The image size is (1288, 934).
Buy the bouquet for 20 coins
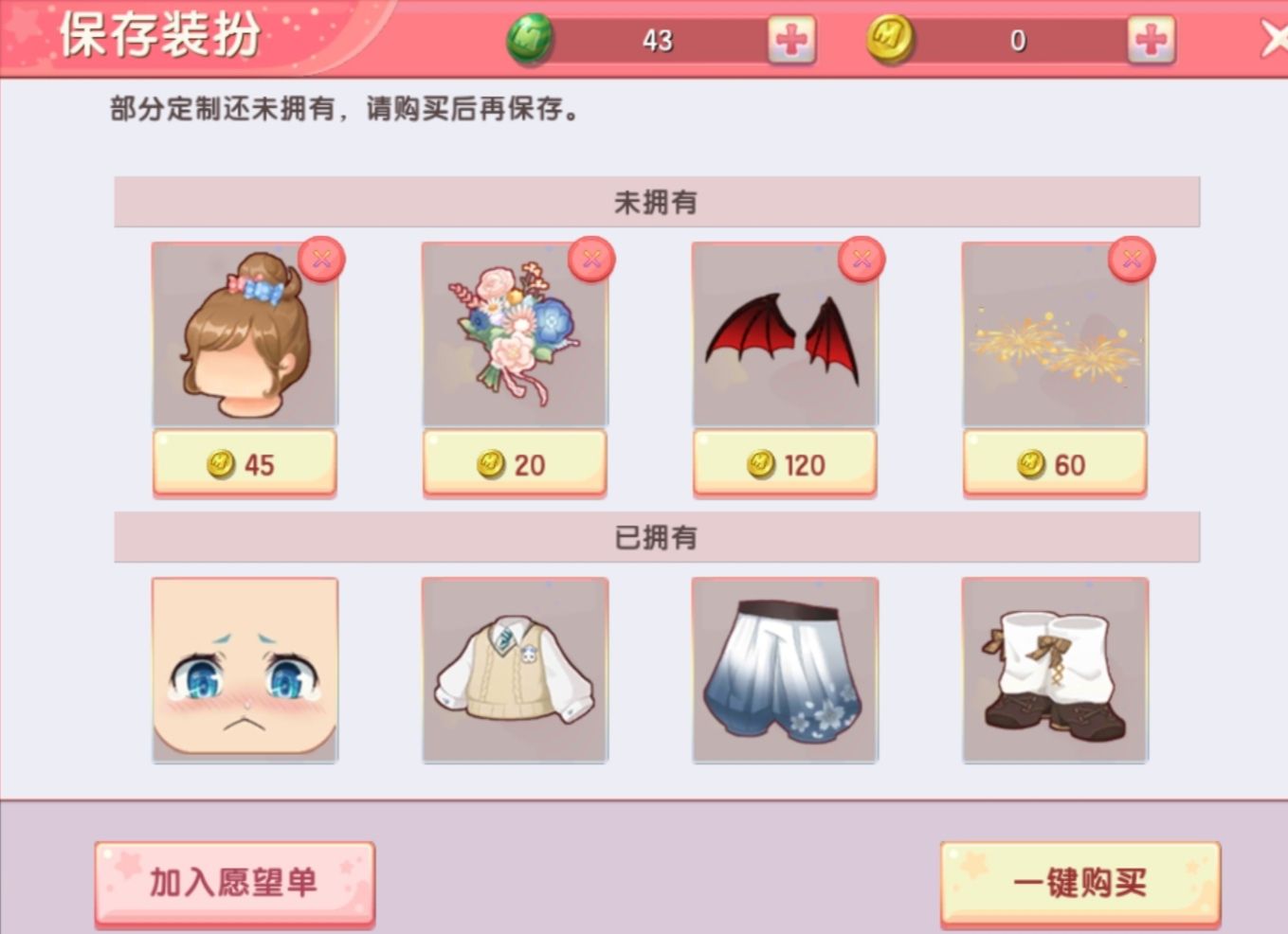(x=515, y=464)
